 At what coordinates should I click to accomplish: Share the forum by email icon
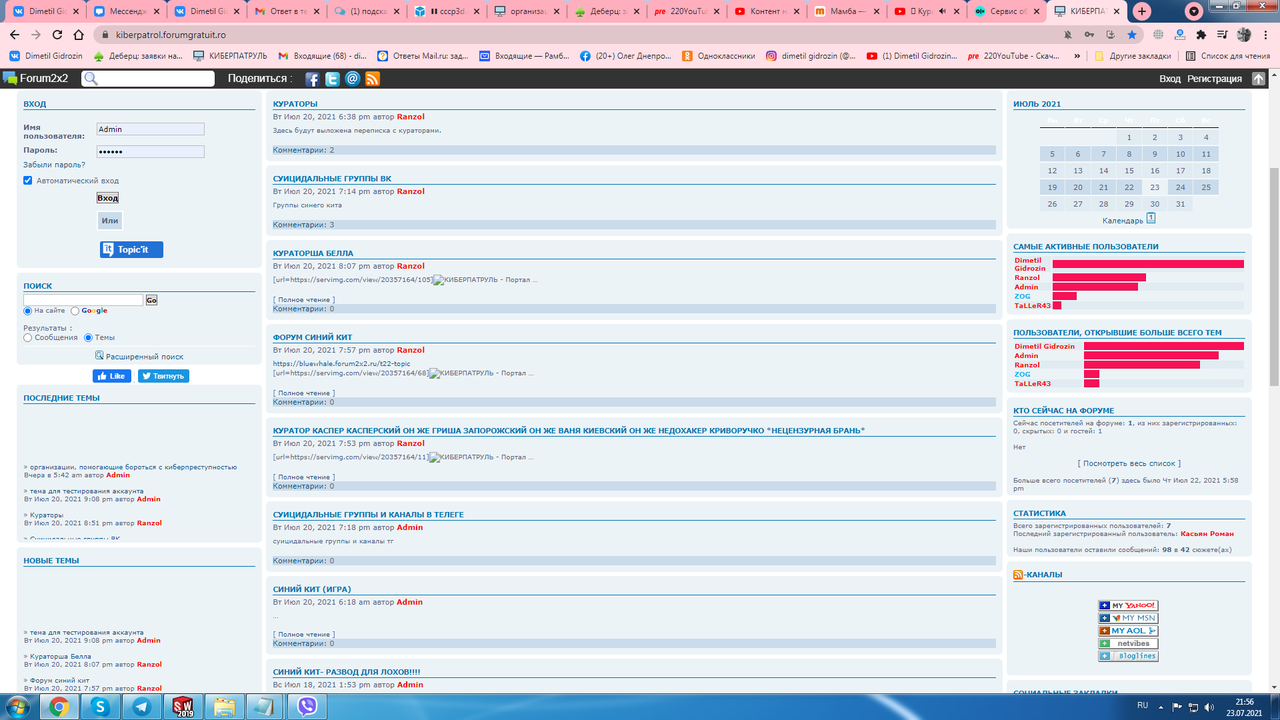[x=352, y=79]
